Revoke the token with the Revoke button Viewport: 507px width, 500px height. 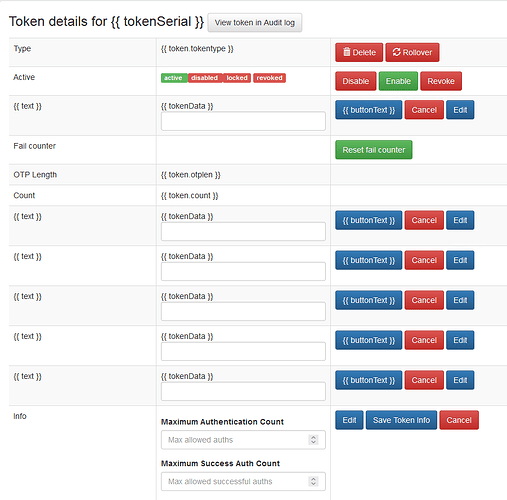(x=441, y=81)
